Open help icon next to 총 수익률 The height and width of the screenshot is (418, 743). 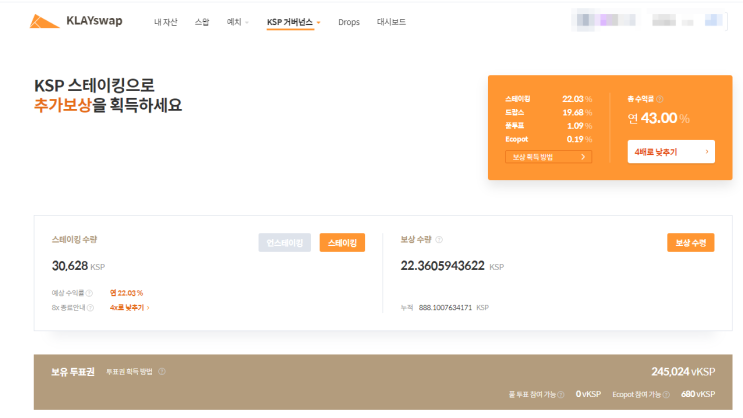(660, 99)
